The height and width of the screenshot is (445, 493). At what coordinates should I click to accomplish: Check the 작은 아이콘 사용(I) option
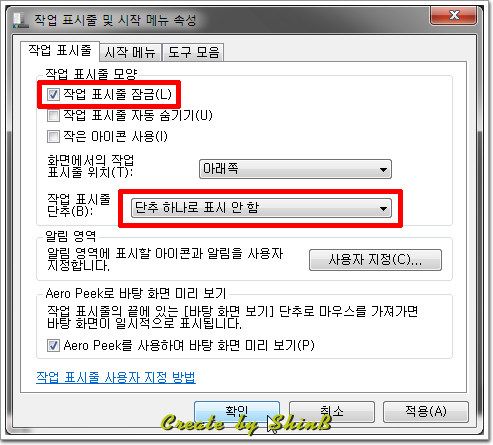click(53, 137)
